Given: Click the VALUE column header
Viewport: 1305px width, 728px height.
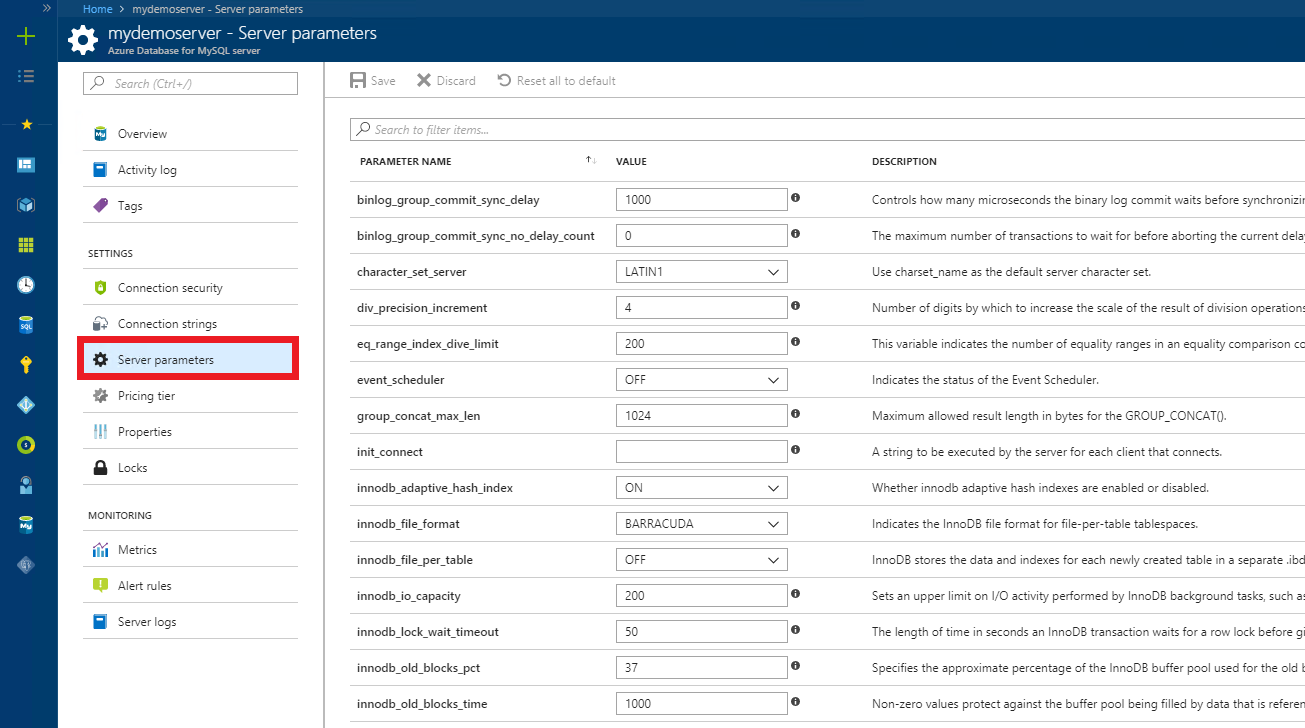Looking at the screenshot, I should (631, 161).
